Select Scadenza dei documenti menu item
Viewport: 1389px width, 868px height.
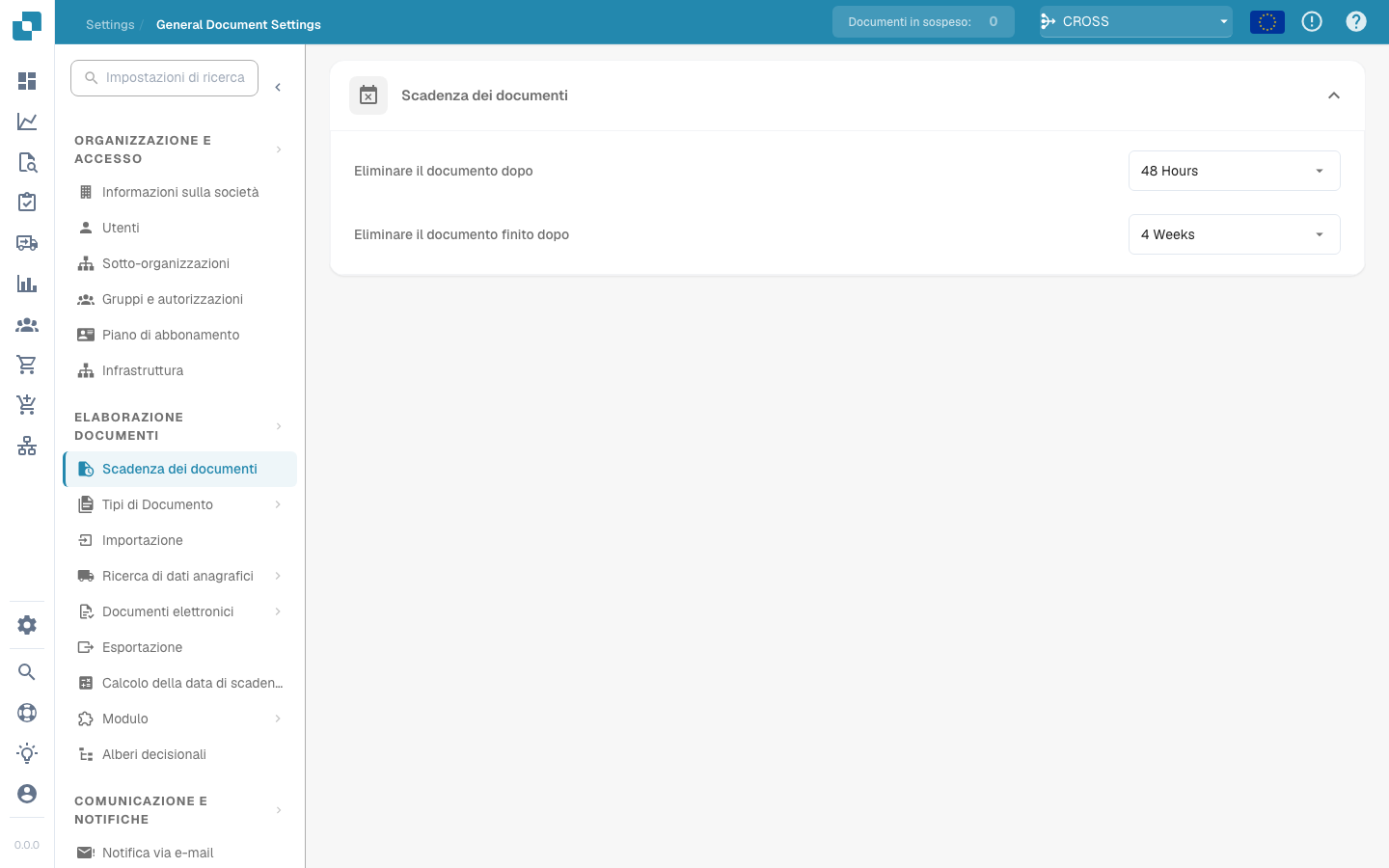point(180,469)
